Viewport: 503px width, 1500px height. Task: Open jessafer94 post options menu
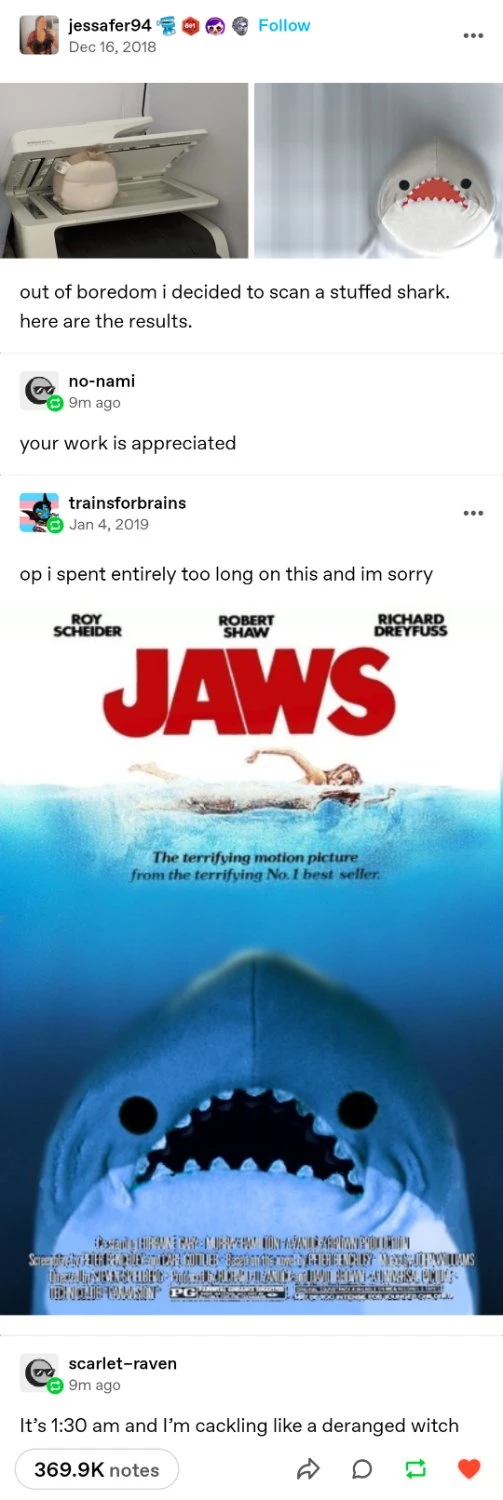click(x=473, y=35)
